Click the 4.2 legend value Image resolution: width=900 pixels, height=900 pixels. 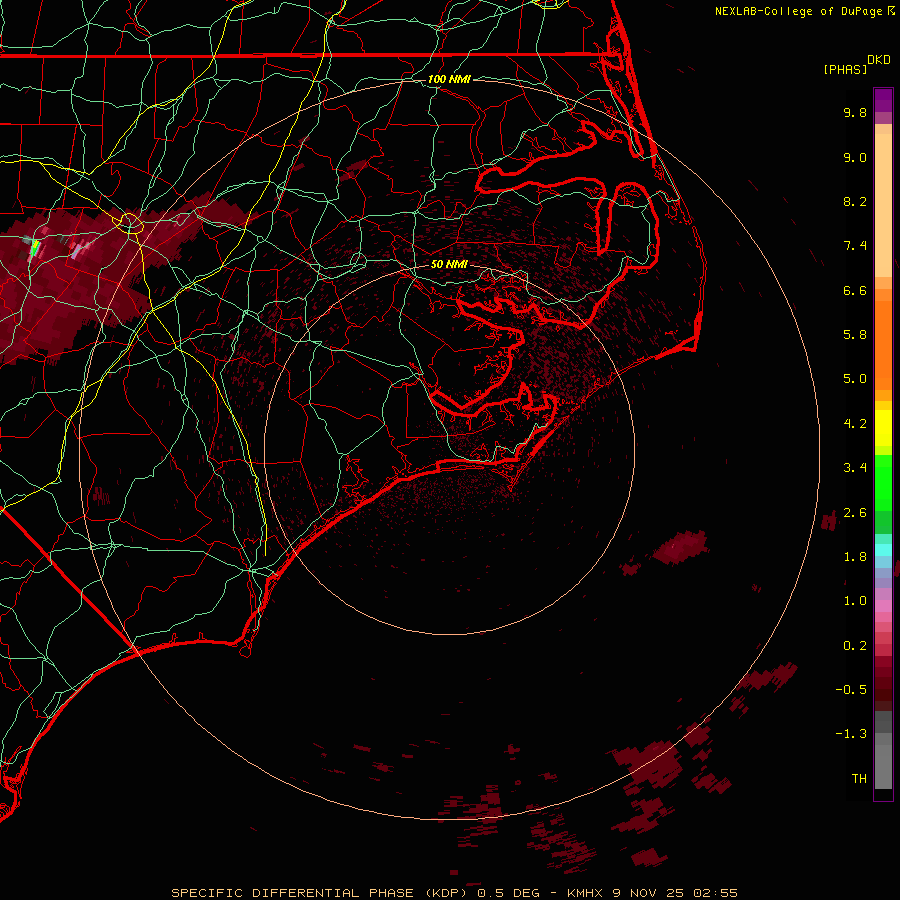855,424
